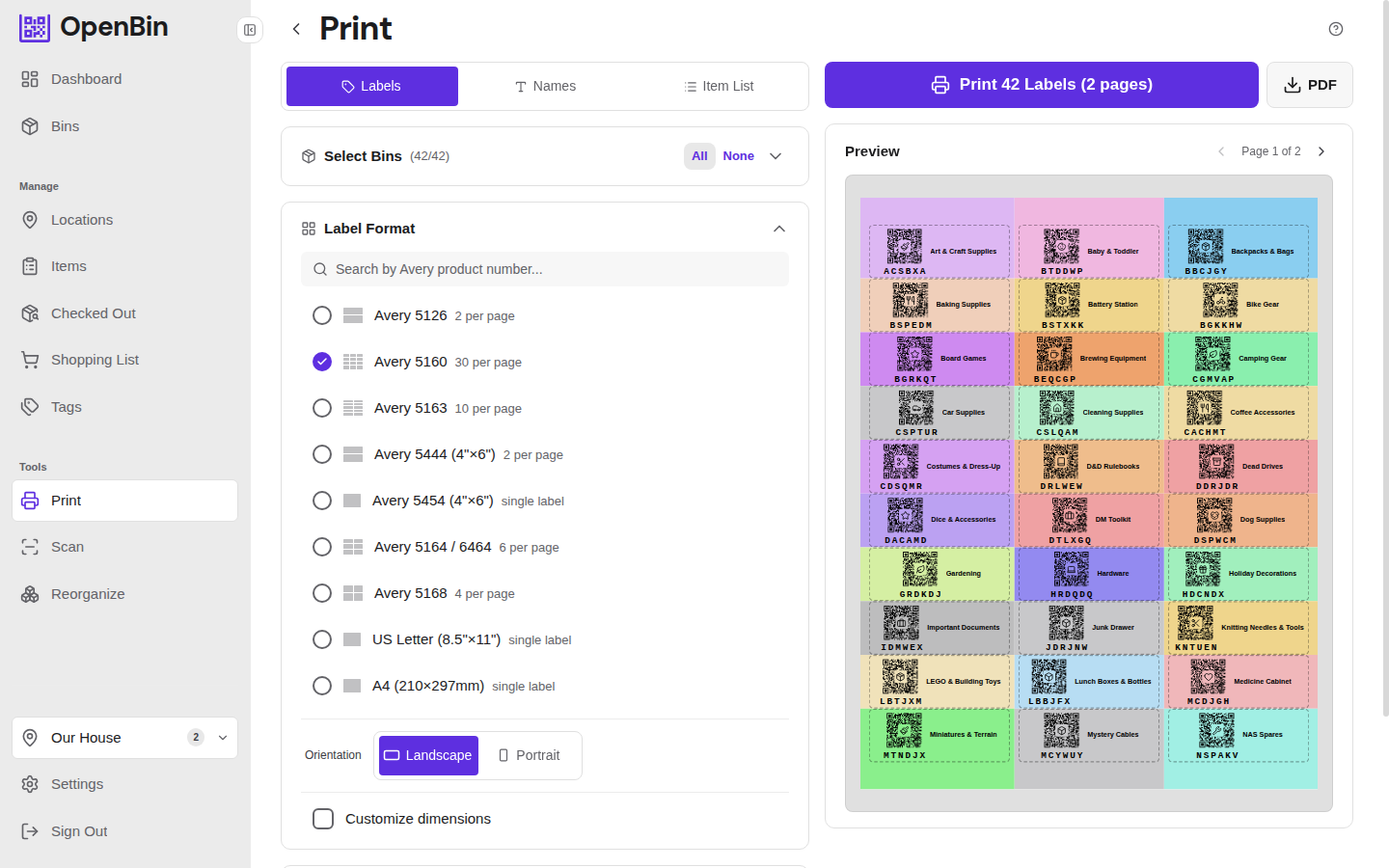Viewport: 1389px width, 868px height.
Task: Click the Board Games label in preview
Action: (939, 359)
